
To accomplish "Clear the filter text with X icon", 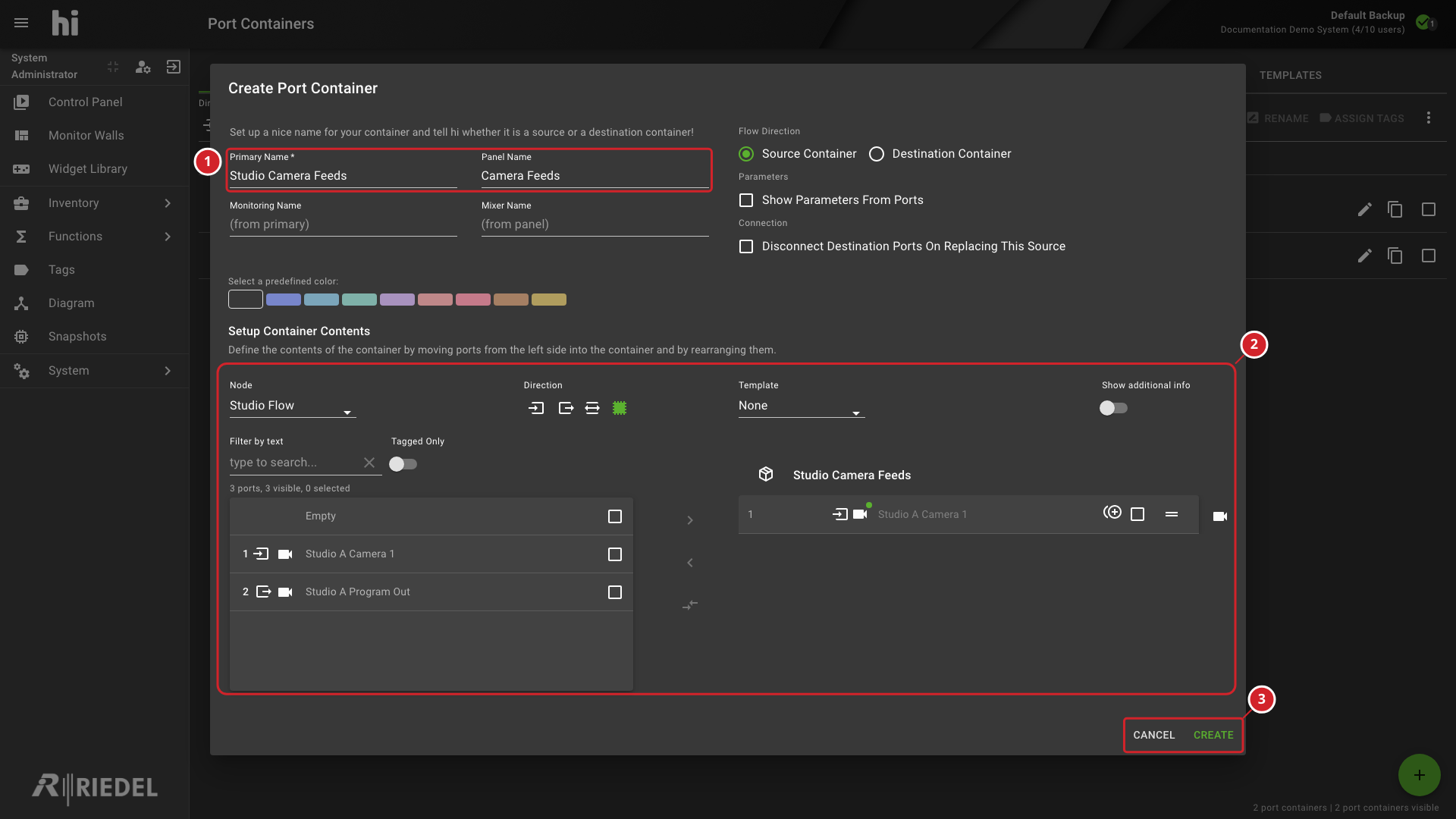I will click(369, 463).
